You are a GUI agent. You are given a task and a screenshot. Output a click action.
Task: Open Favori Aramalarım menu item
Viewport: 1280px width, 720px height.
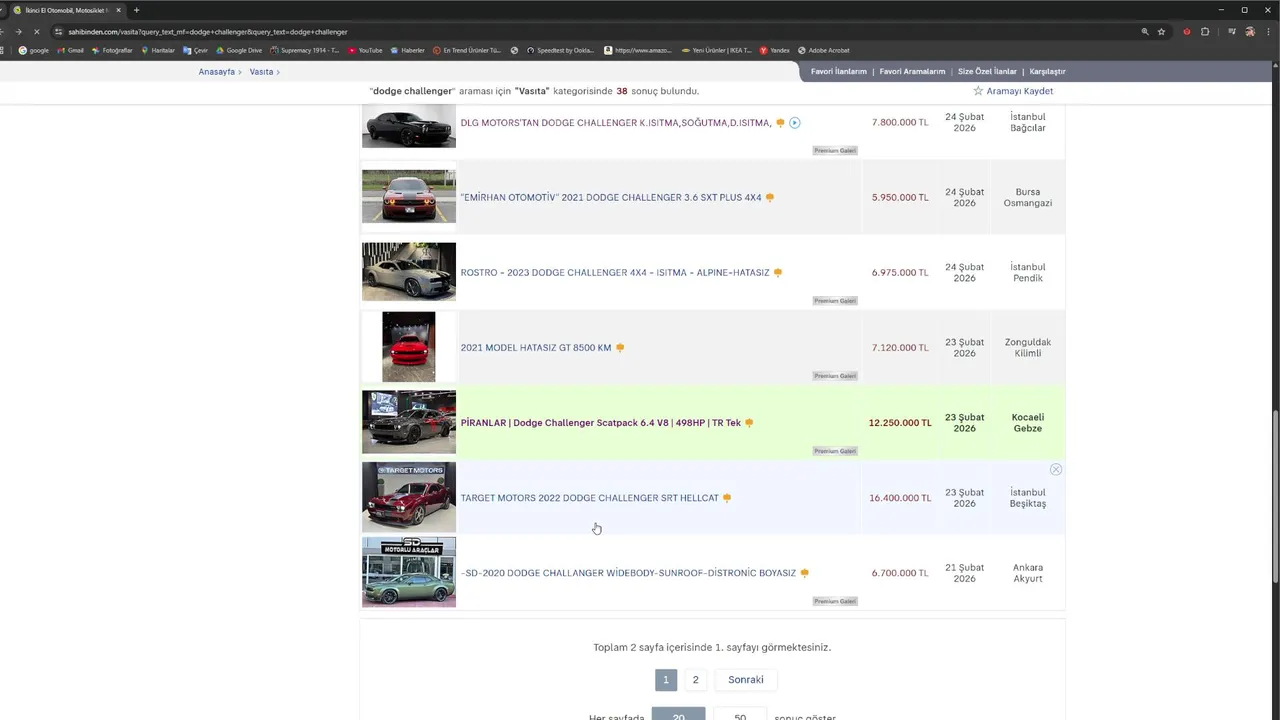(x=912, y=72)
